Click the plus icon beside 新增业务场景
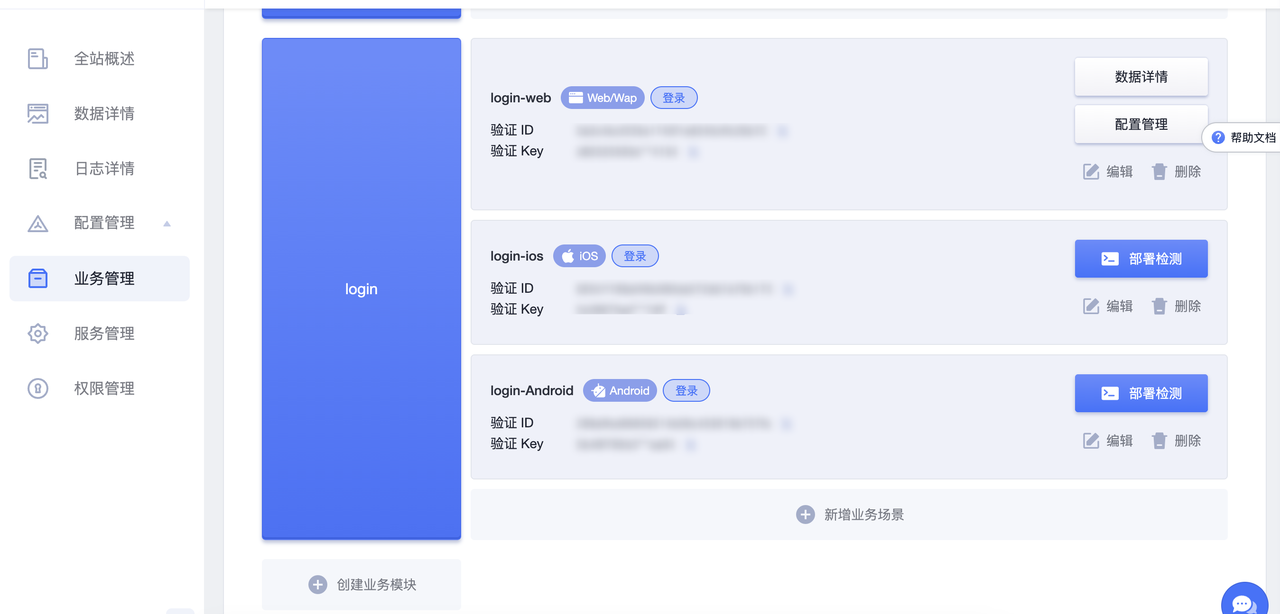Screen dimensions: 1280x614 pyautogui.click(x=805, y=515)
